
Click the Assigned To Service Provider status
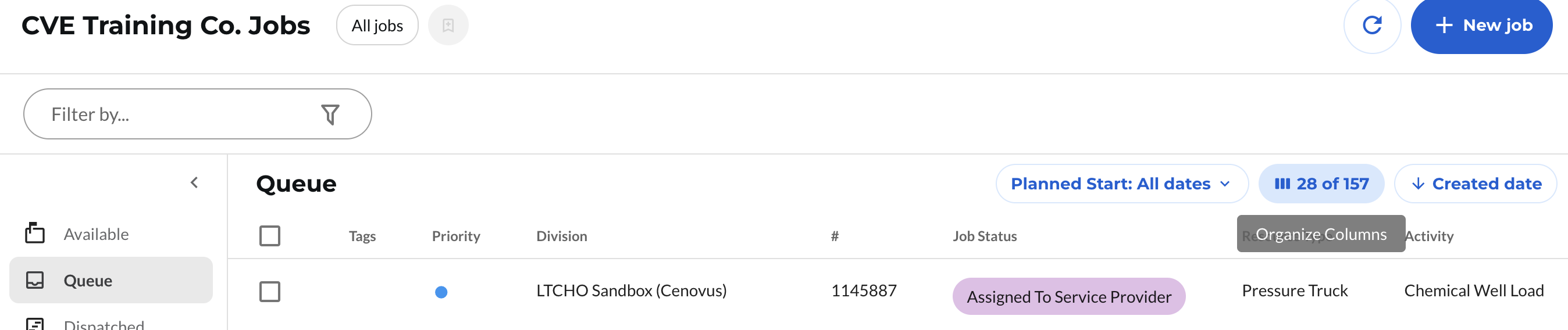(x=1069, y=296)
